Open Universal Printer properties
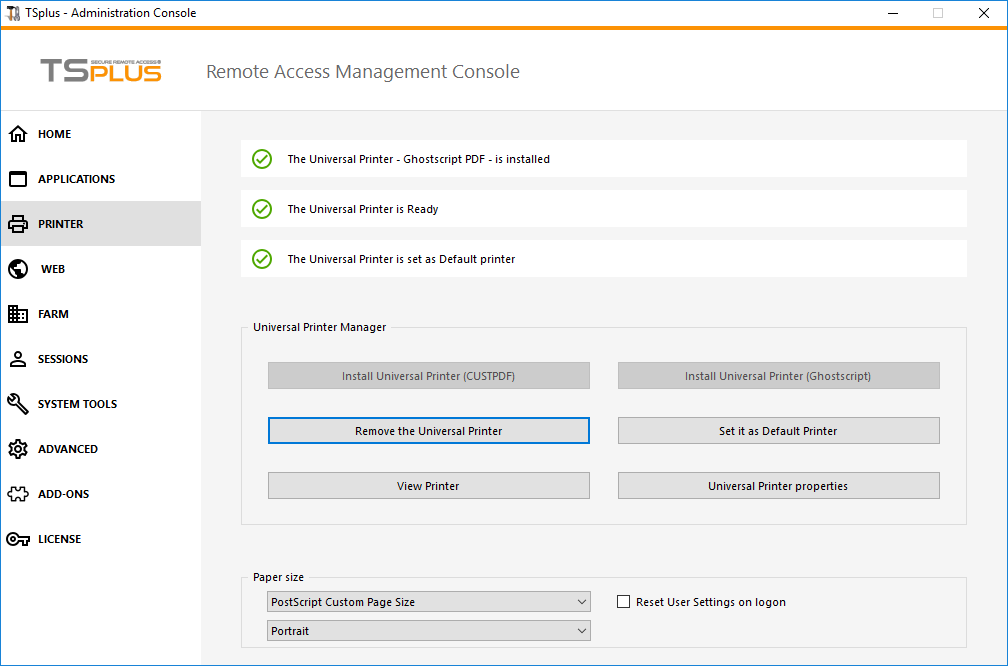1008x666 pixels. point(778,485)
